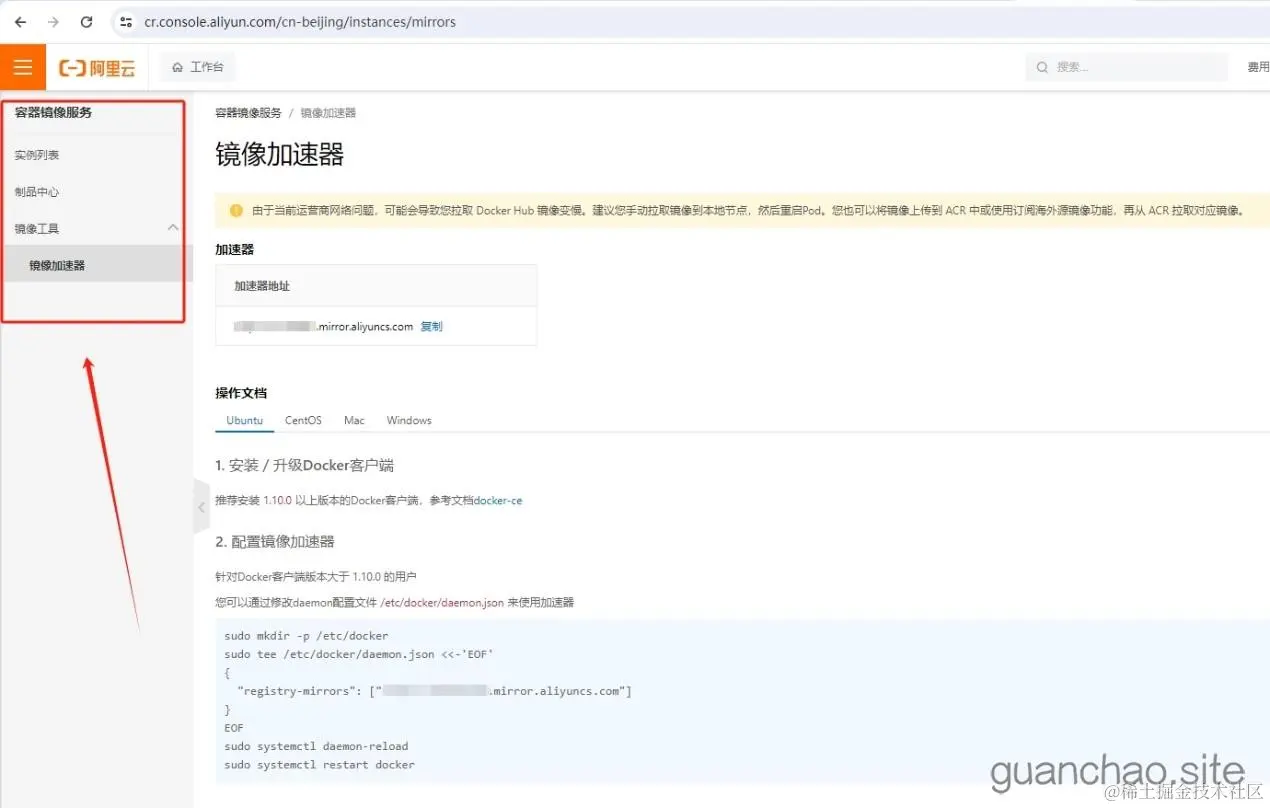The height and width of the screenshot is (808, 1270).
Task: Reload the page with the refresh icon
Action: tap(86, 22)
